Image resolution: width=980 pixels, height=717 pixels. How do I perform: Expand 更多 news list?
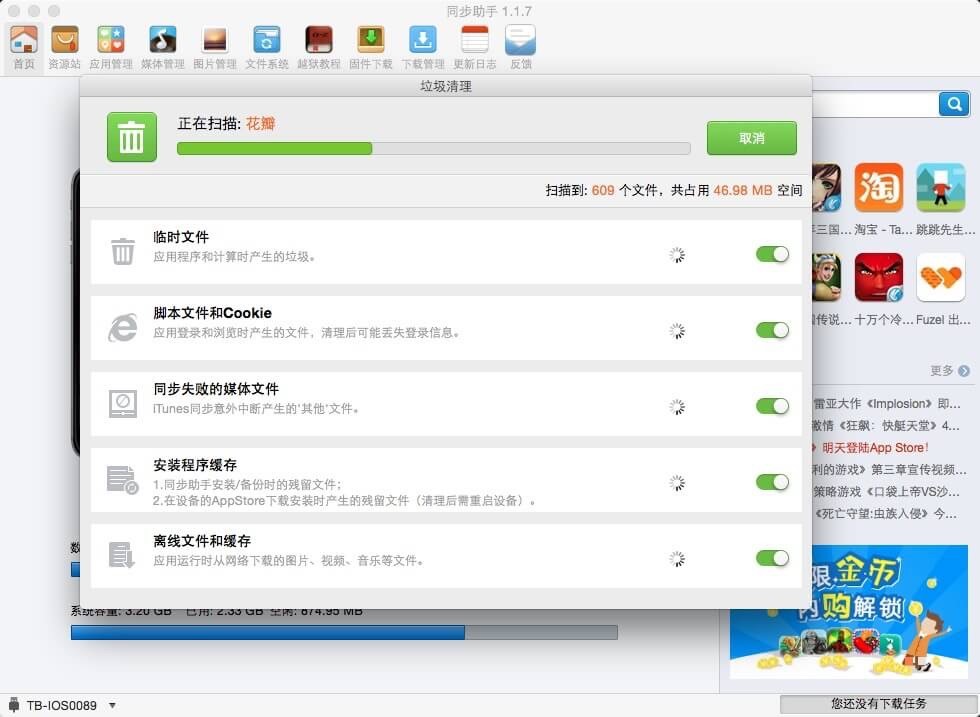949,371
